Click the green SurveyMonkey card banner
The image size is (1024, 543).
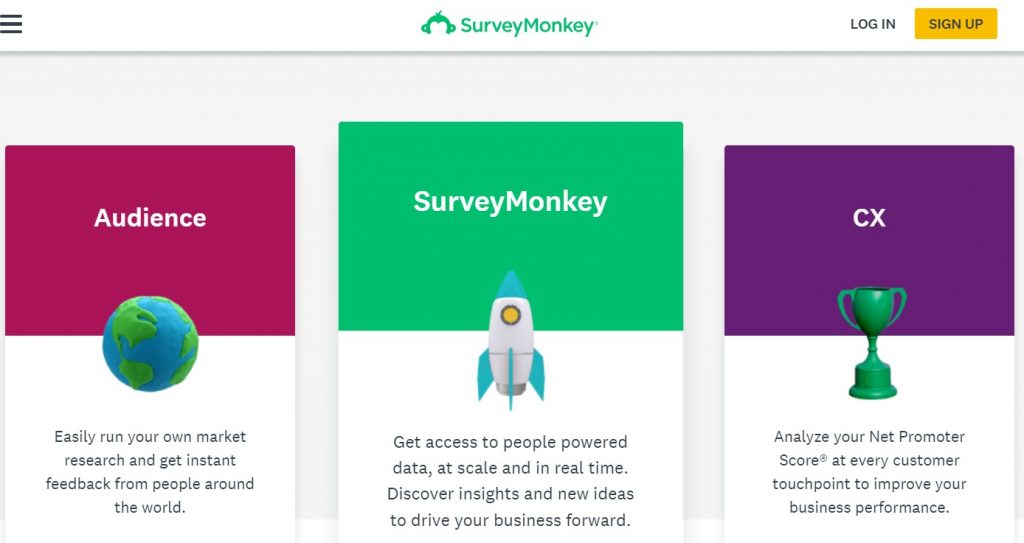coord(511,226)
